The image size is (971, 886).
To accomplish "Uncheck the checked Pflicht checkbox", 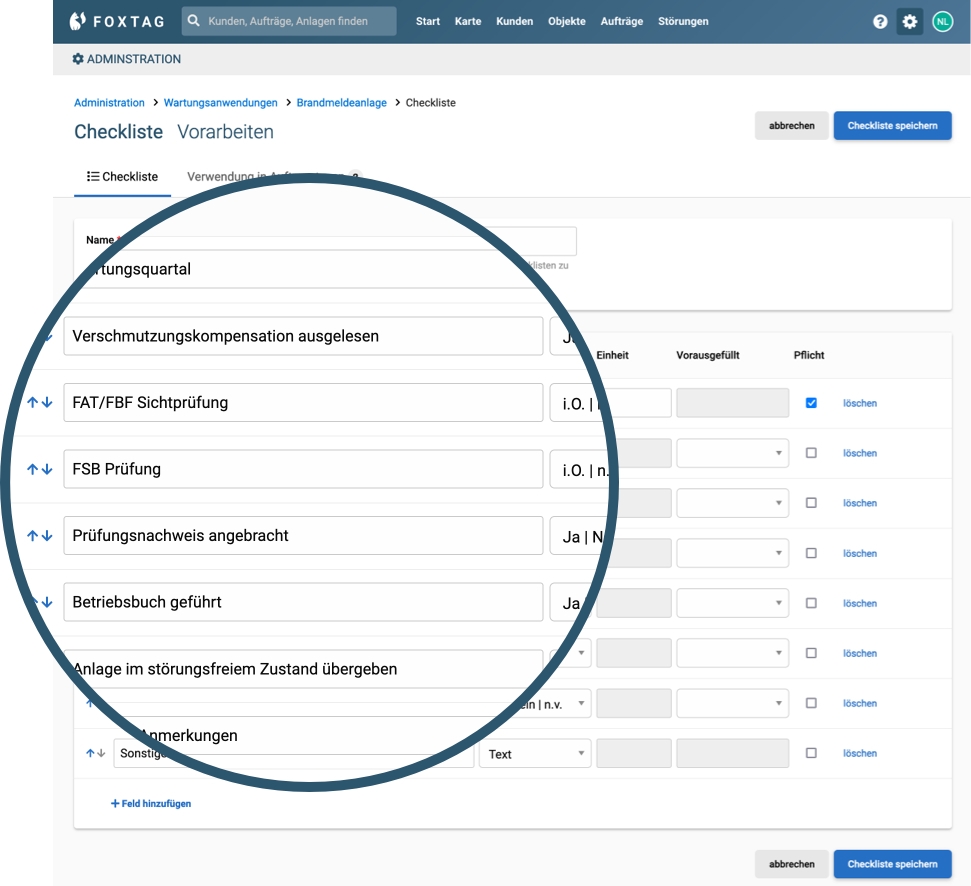I will coord(811,403).
